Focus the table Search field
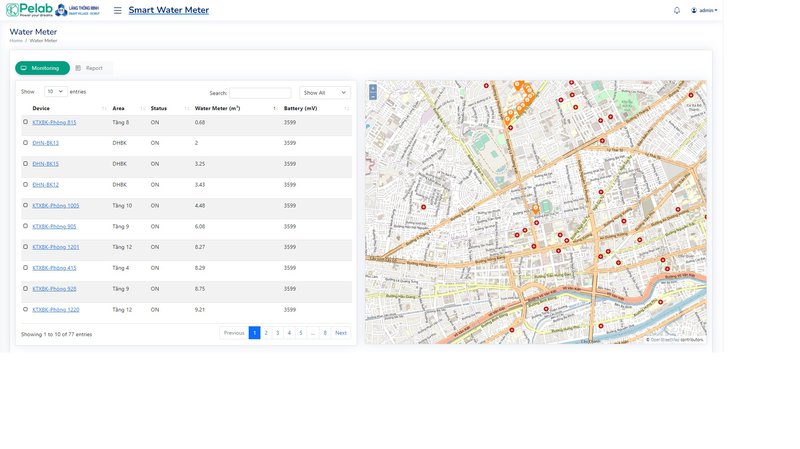Screen dimensions: 800x449 pyautogui.click(x=260, y=93)
